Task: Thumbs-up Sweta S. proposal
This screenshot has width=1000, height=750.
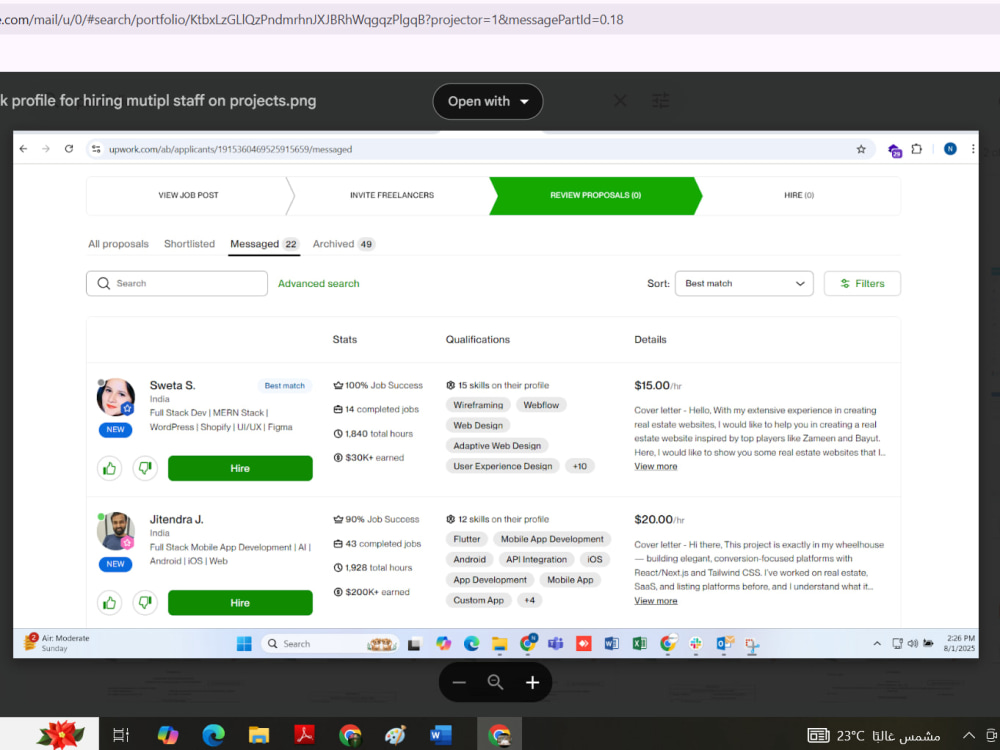Action: [110, 468]
